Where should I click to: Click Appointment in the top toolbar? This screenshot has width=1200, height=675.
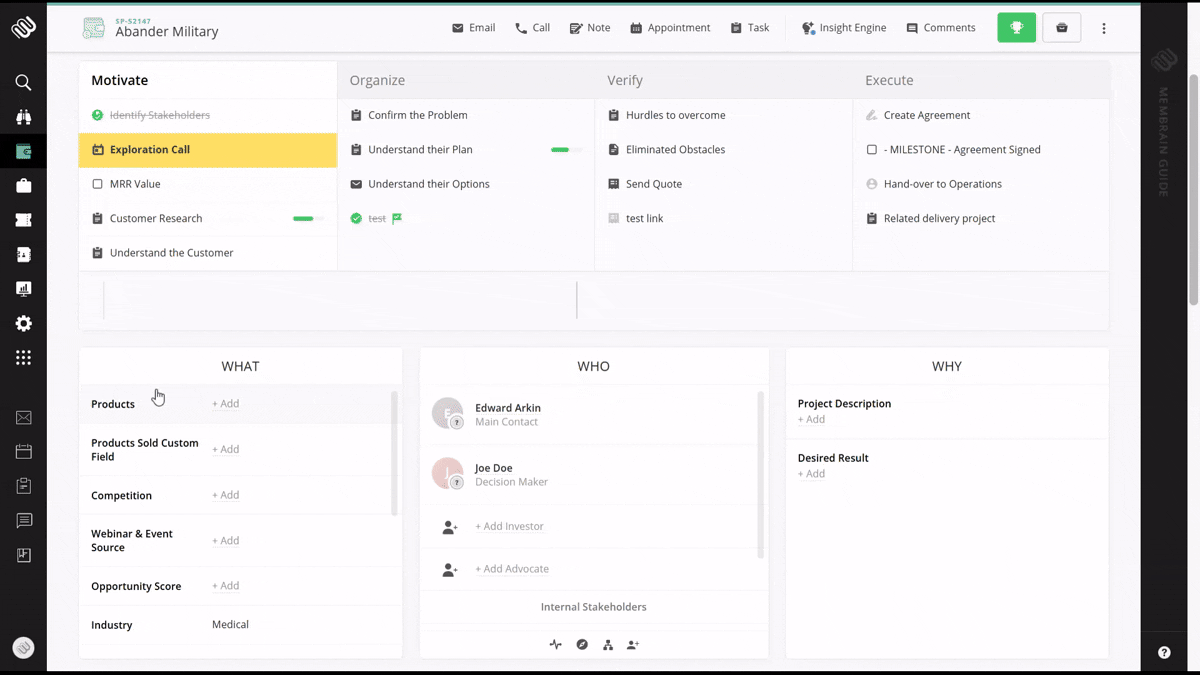pos(670,28)
